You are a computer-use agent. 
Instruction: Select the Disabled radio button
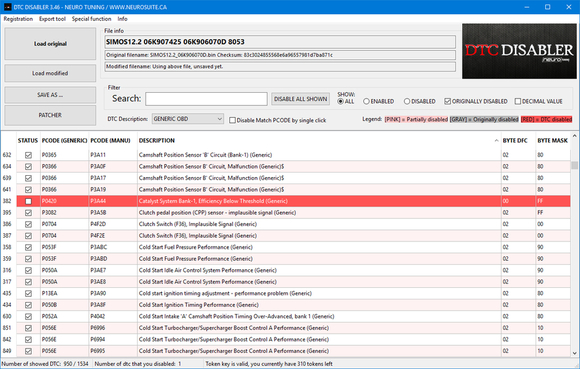pos(407,101)
